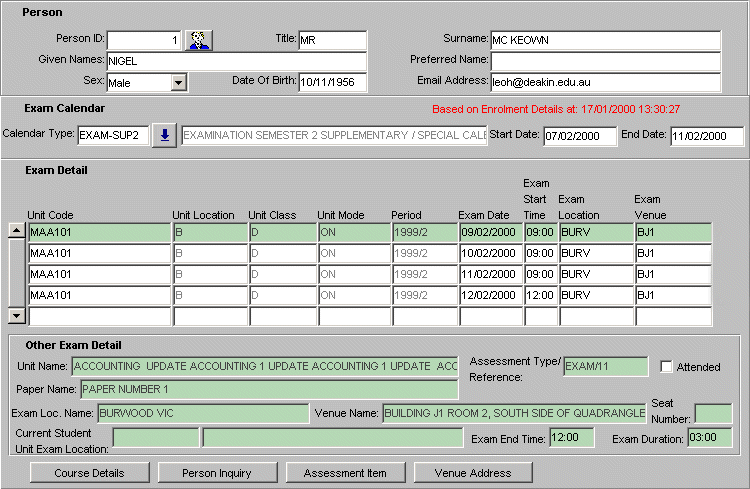Click the Assessment Item button

pos(345,473)
